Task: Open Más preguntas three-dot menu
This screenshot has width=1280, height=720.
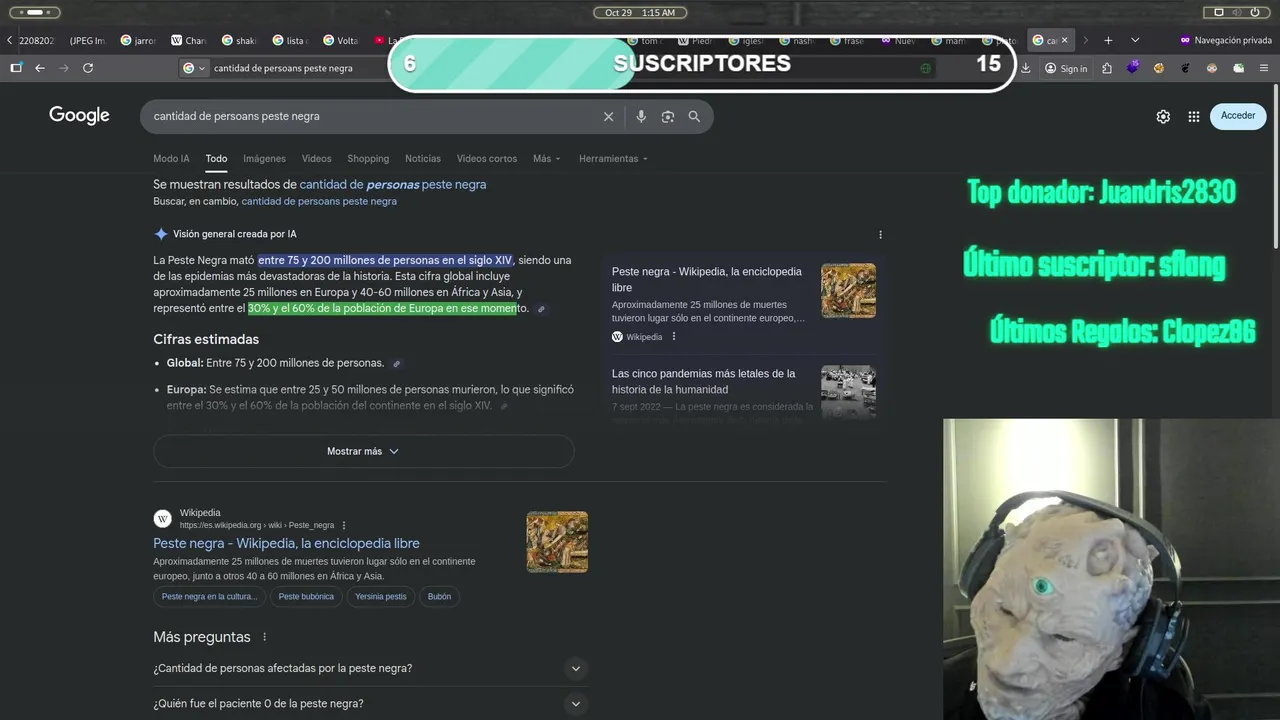Action: [x=265, y=637]
